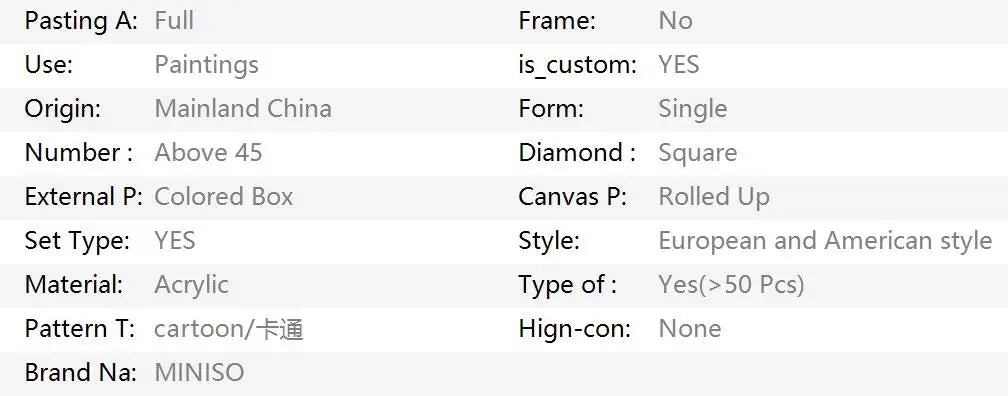Select 'Colored Box' external packaging value
The width and height of the screenshot is (1008, 396).
224,196
